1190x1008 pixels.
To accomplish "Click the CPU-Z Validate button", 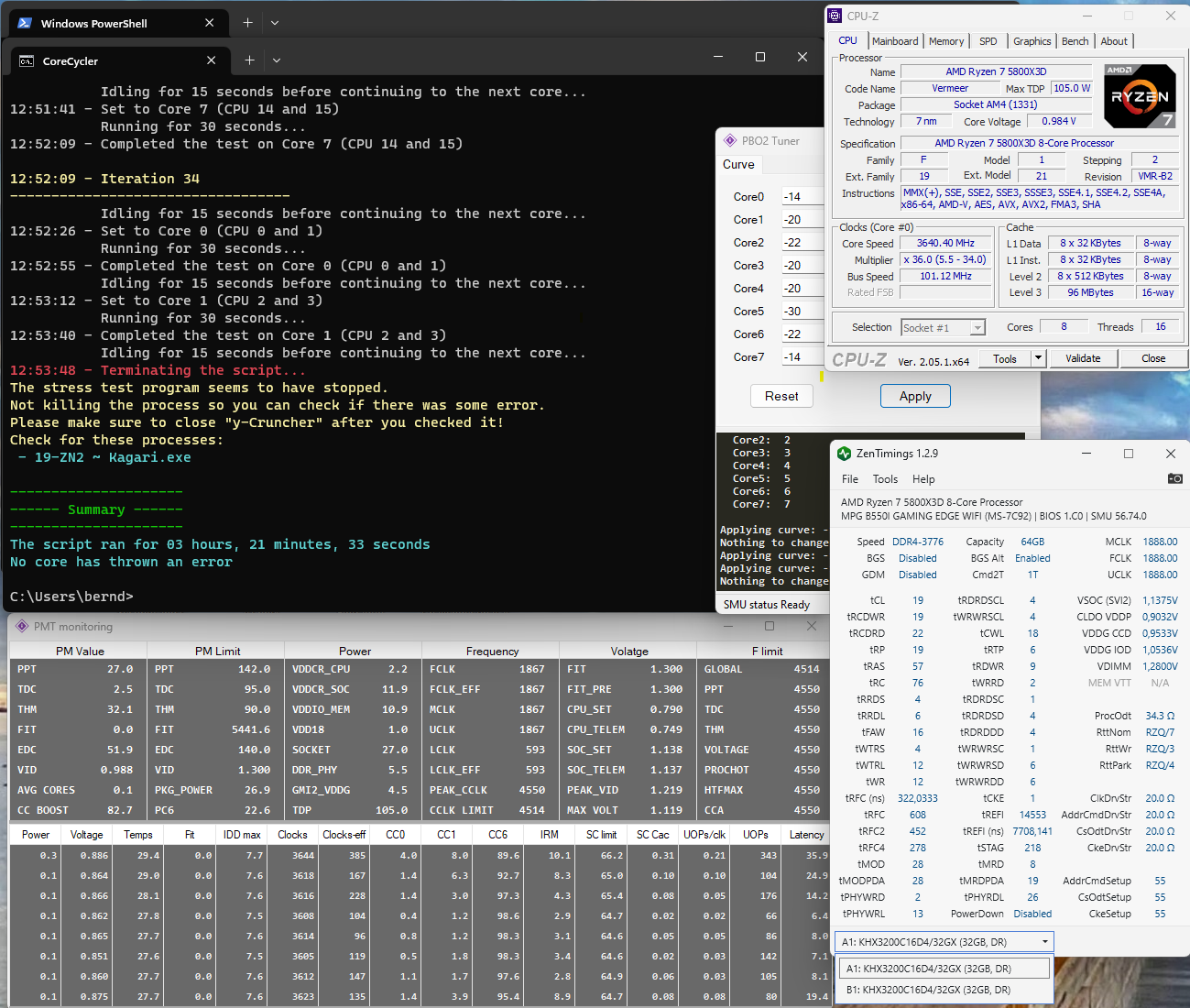I will [x=1083, y=358].
